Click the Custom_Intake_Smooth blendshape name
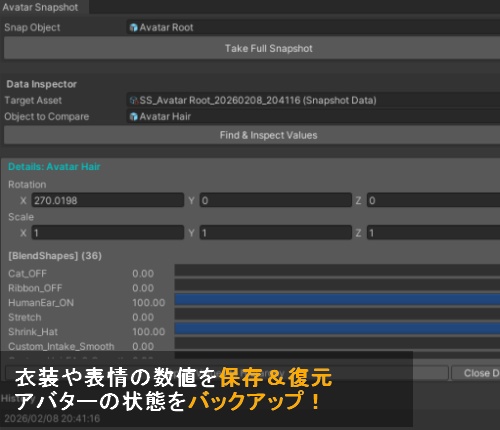Image resolution: width=500 pixels, height=430 pixels. coord(61,346)
